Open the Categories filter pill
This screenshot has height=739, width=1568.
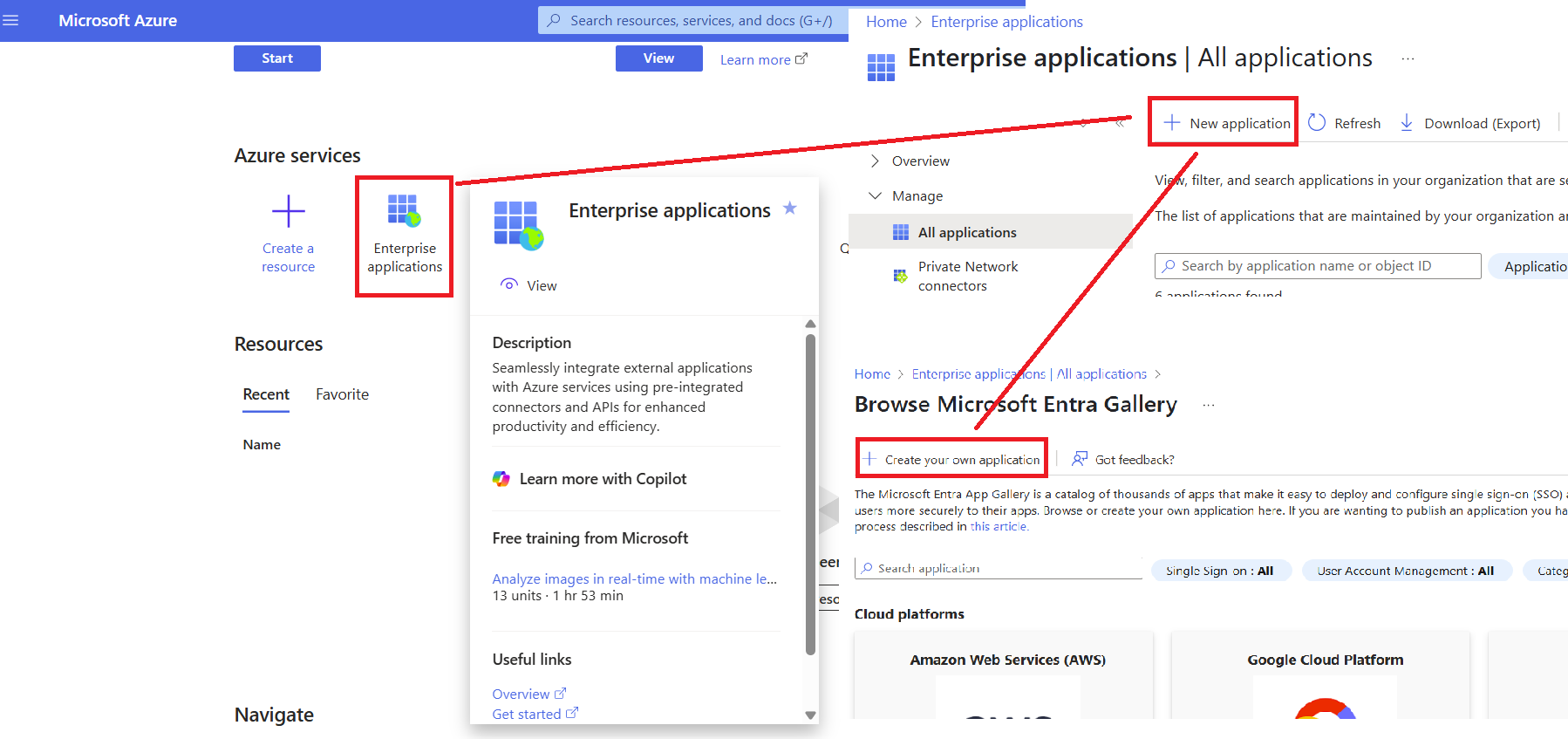(1546, 571)
